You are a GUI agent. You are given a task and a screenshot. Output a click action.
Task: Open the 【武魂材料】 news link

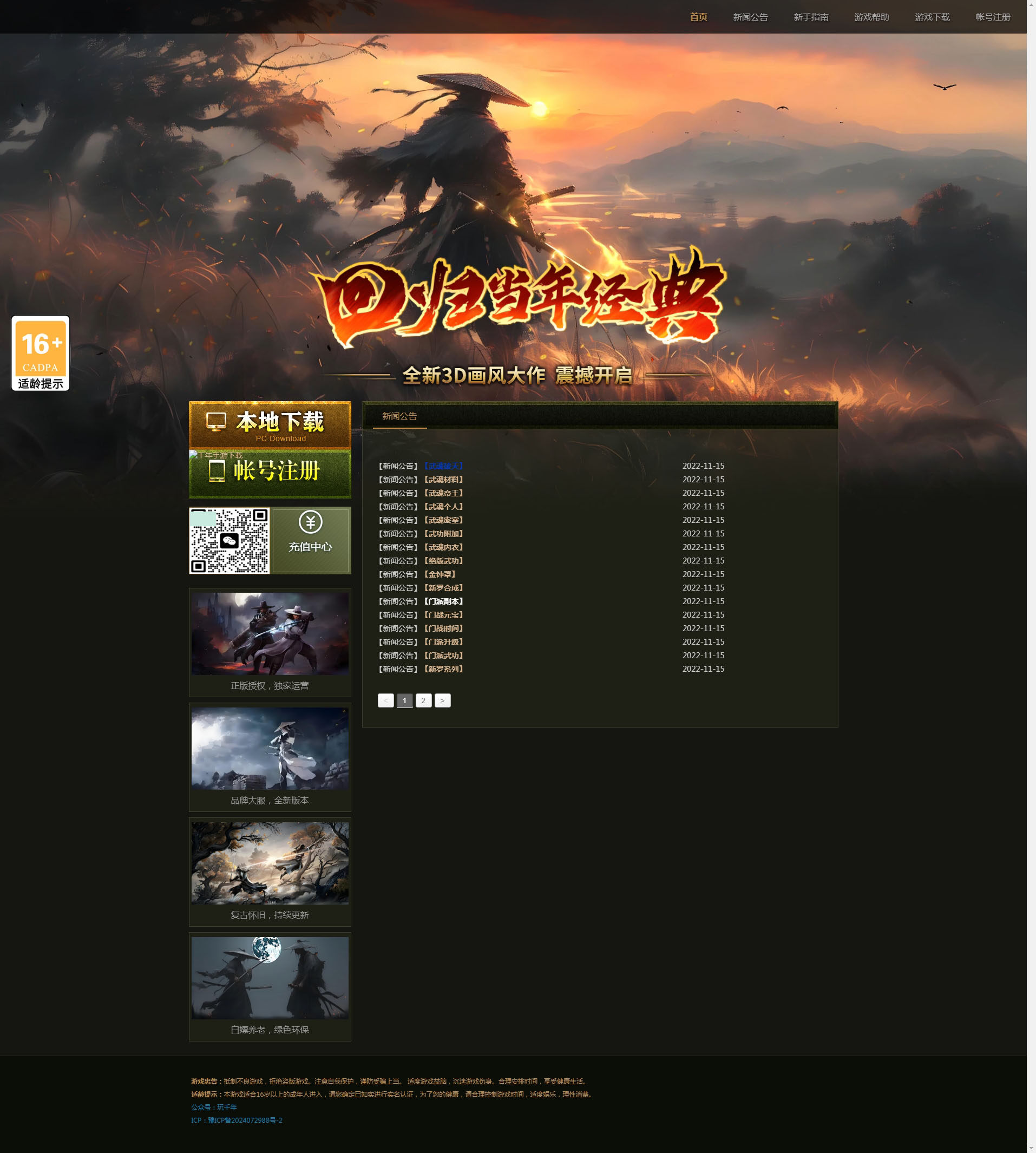coord(443,480)
